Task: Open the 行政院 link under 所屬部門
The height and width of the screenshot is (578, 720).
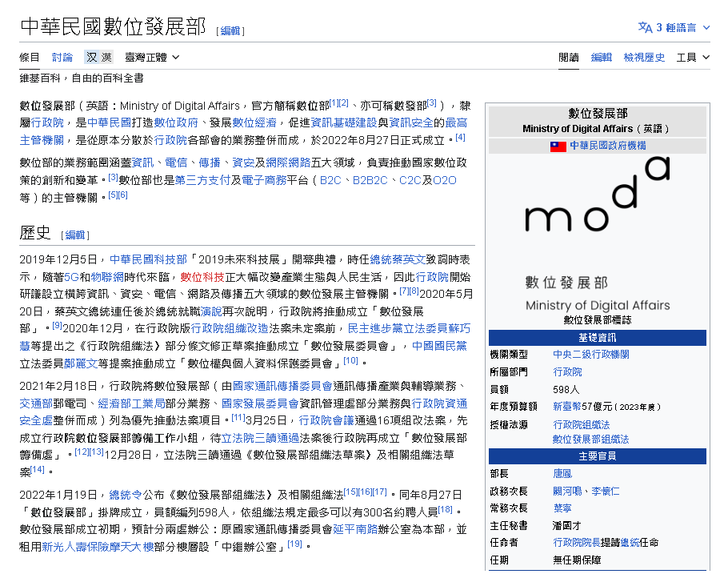Action: tap(567, 372)
